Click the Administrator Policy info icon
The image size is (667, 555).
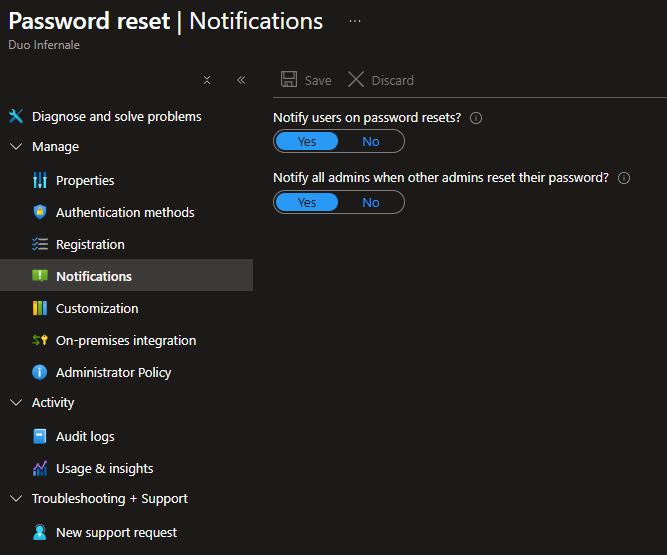(x=40, y=373)
